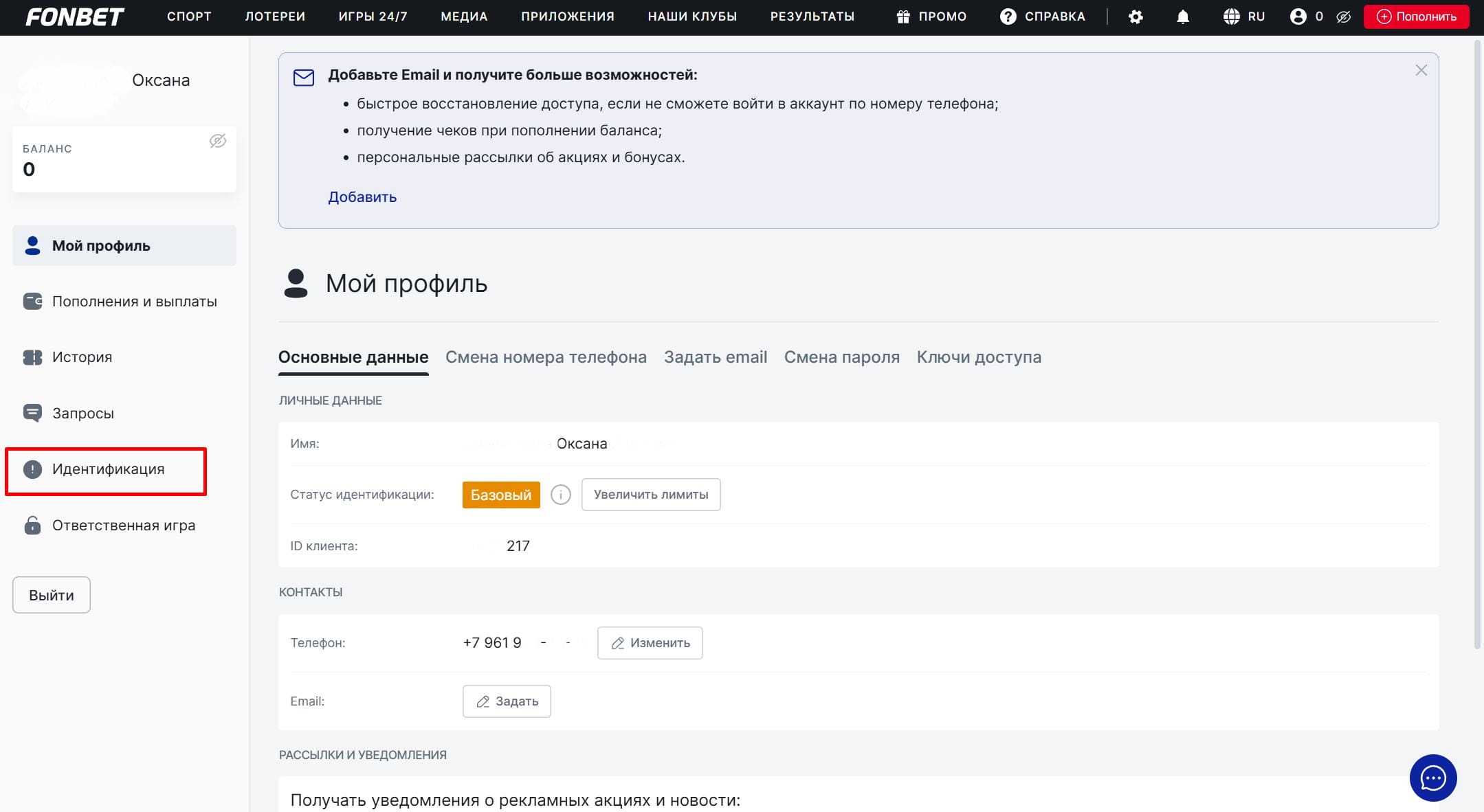The height and width of the screenshot is (812, 1484).
Task: Click the Ответственная игра lock icon
Action: 32,525
